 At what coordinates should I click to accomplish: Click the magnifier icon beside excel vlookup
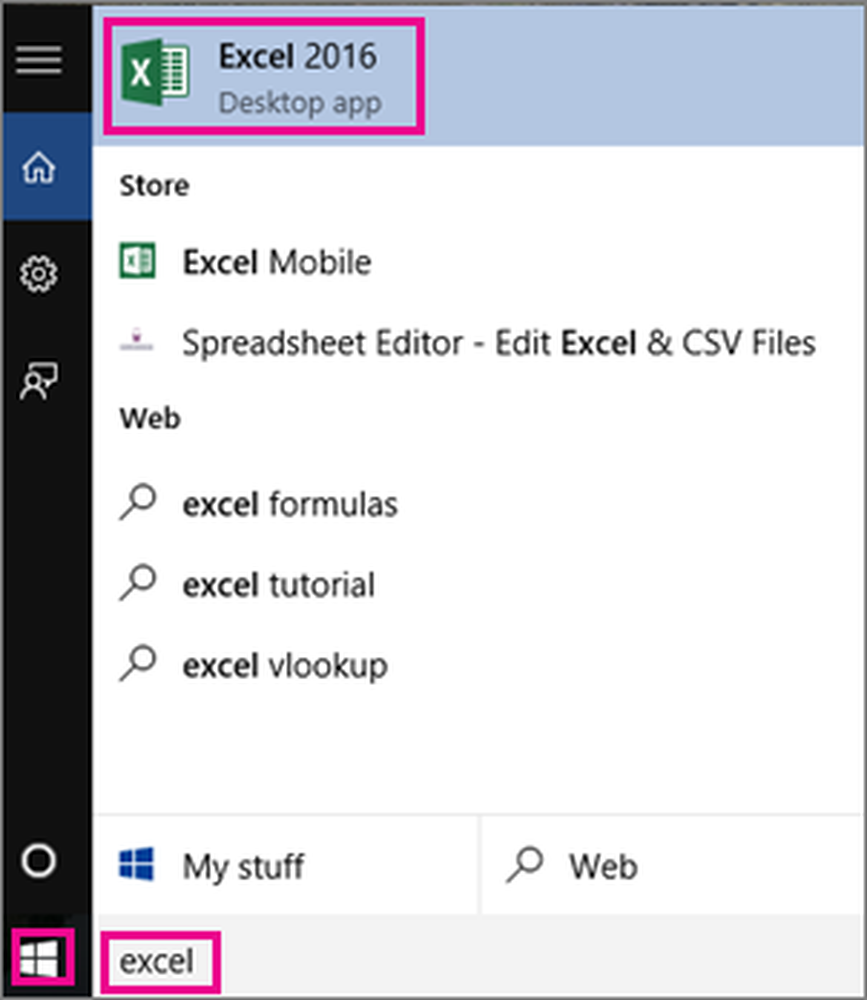pyautogui.click(x=138, y=663)
